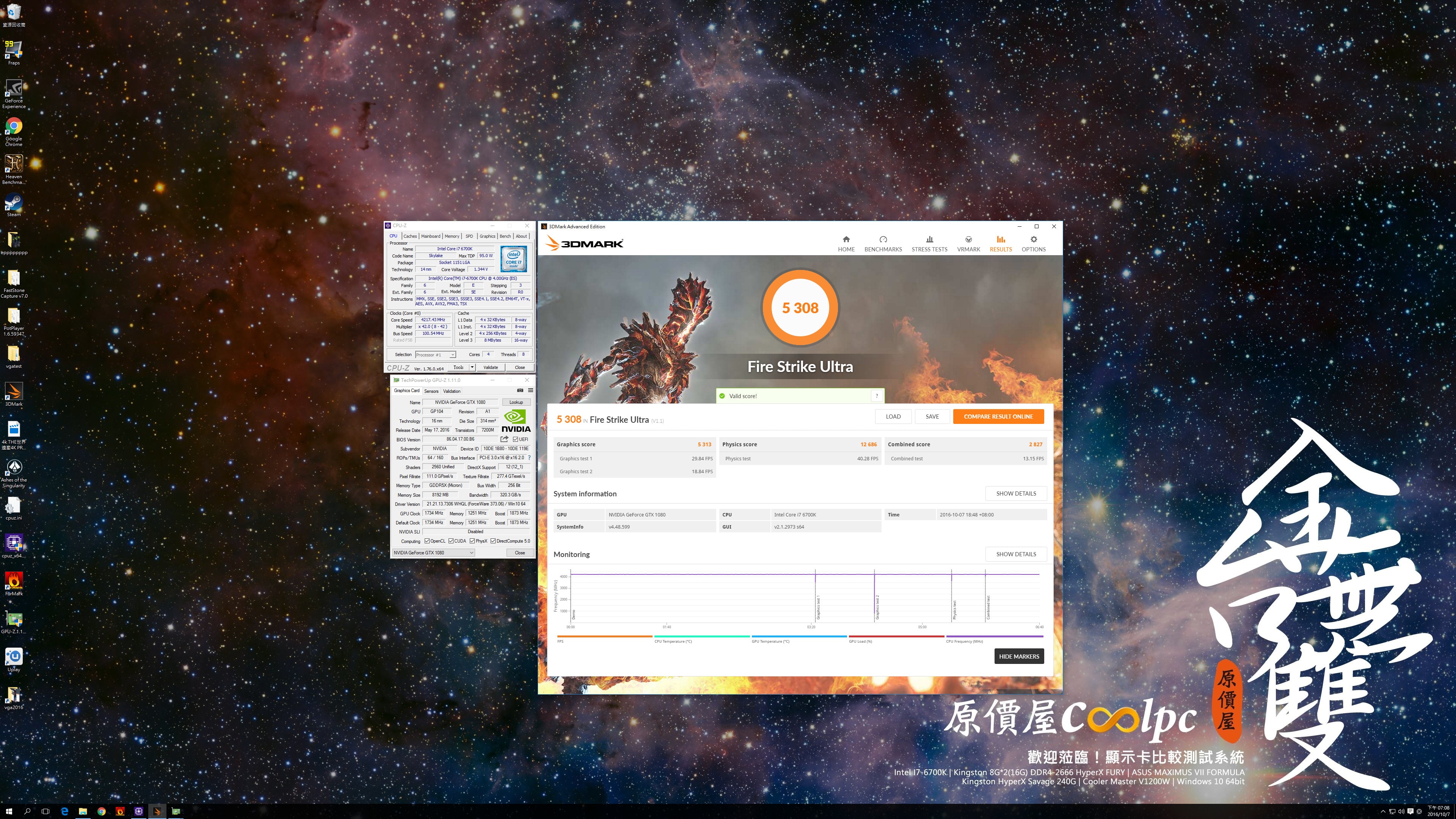The width and height of the screenshot is (1456, 819).
Task: Show details for System information
Action: tap(1016, 493)
